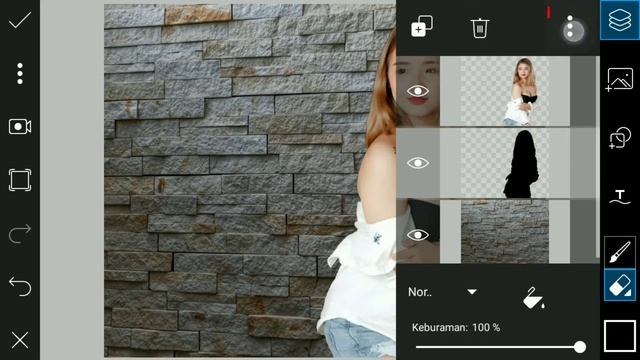Image resolution: width=640 pixels, height=360 pixels.
Task: Add a new layer via plus-duplicate icon
Action: [x=422, y=27]
